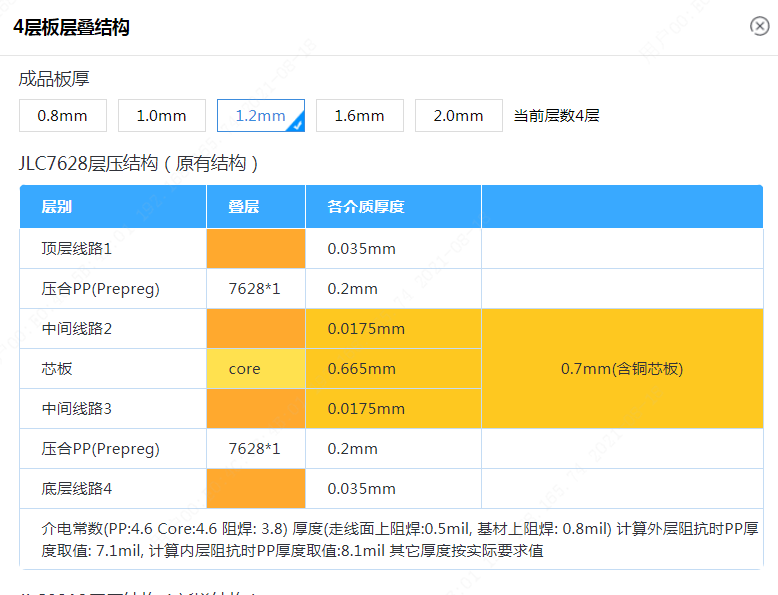778x595 pixels.
Task: Click the 各介质厚度 column header
Action: click(x=366, y=207)
